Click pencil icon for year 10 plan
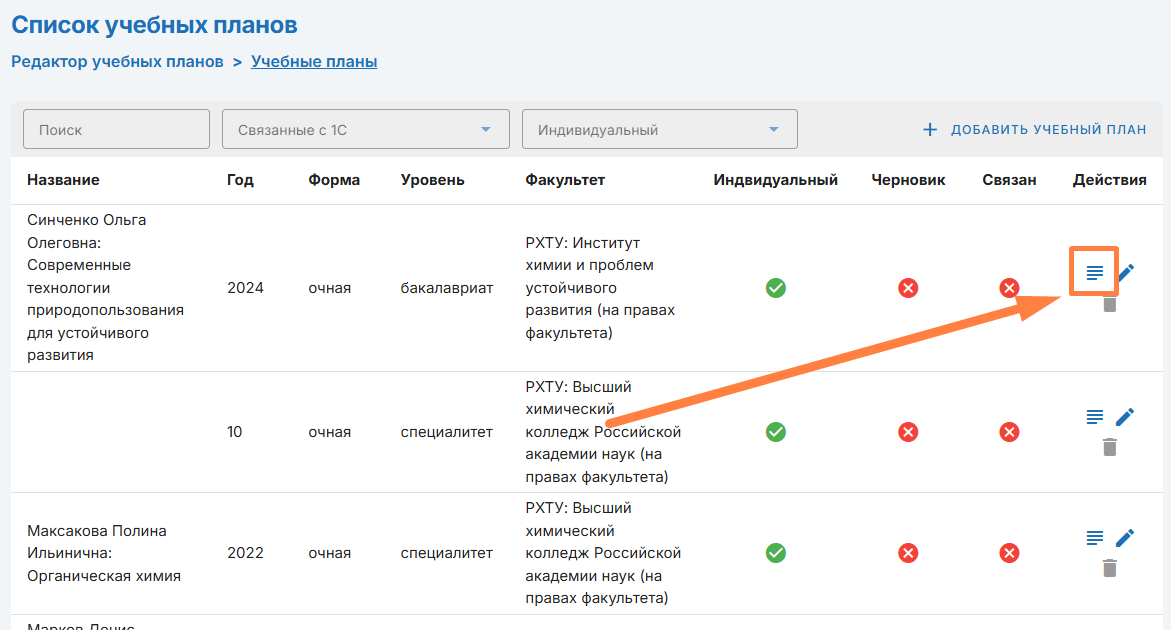Screen dimensions: 1171x630 click(x=1125, y=416)
